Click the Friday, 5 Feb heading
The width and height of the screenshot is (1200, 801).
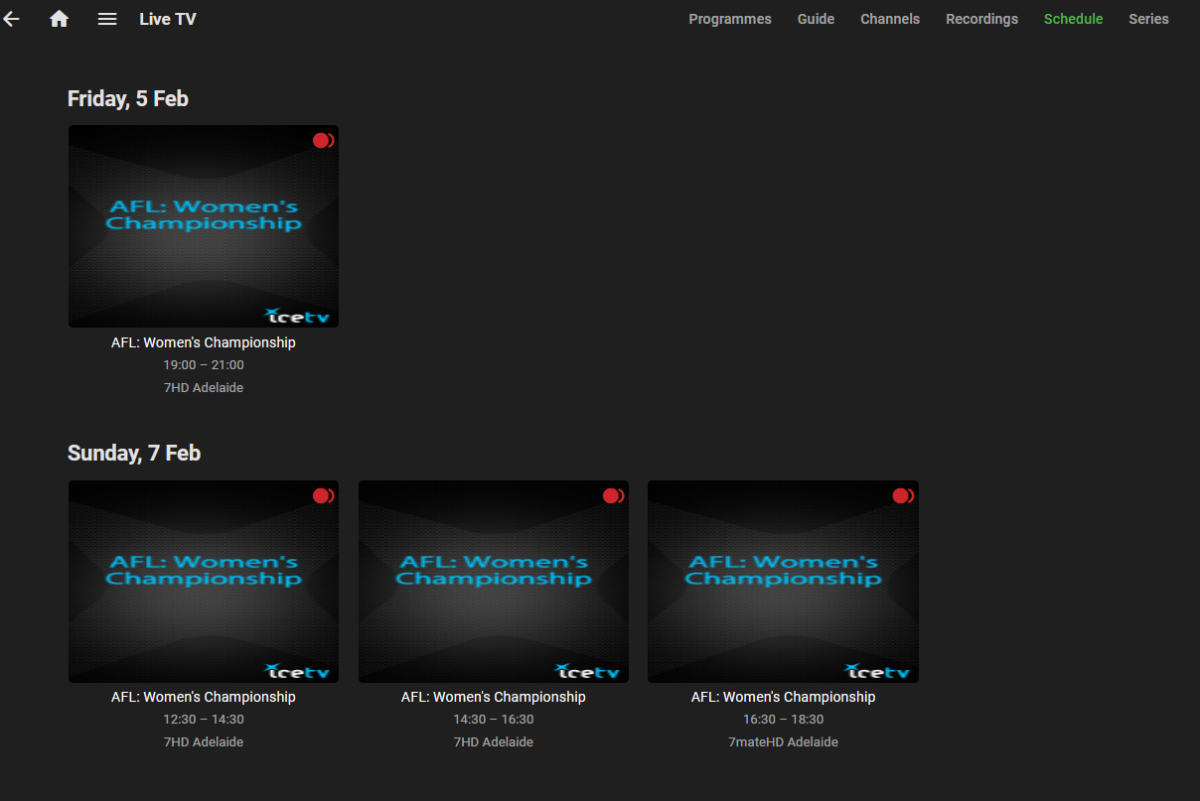pyautogui.click(x=128, y=98)
